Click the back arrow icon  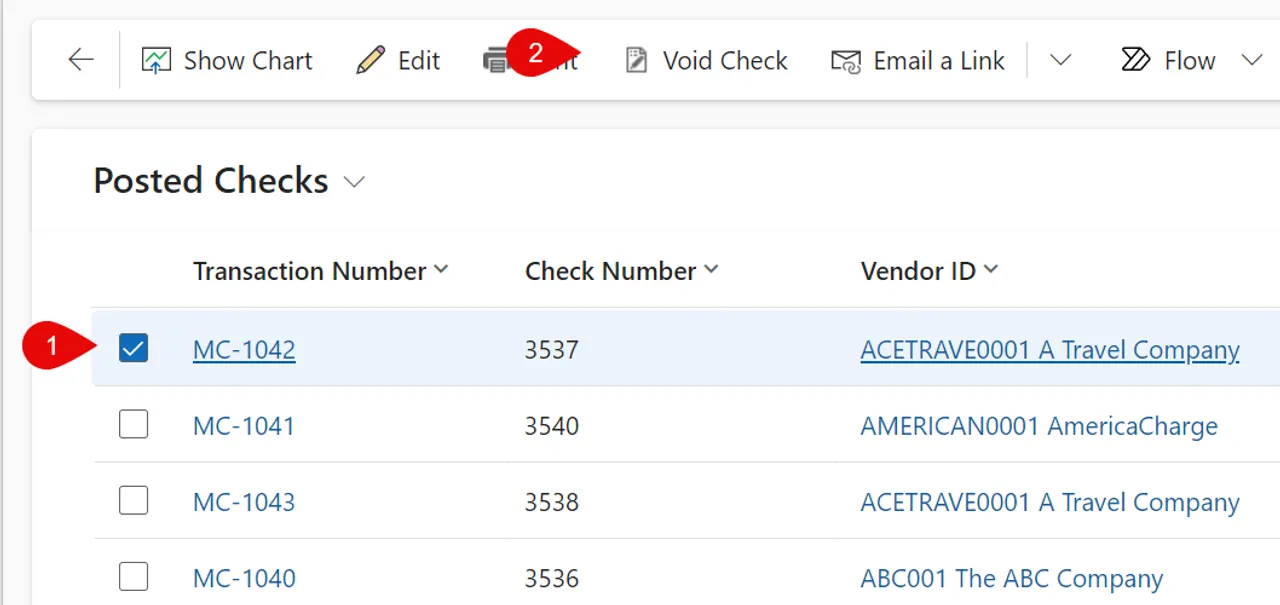[80, 60]
